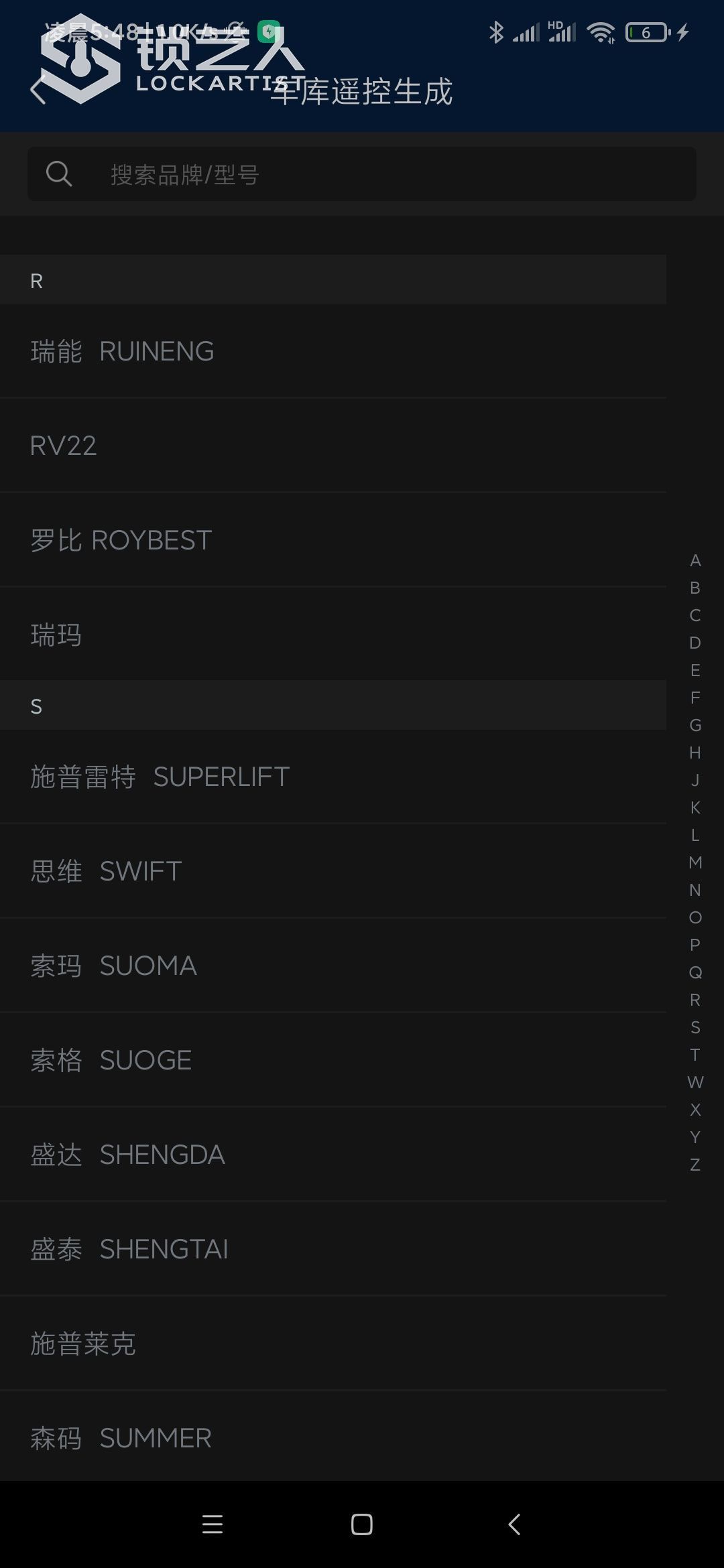Image resolution: width=724 pixels, height=1568 pixels.
Task: Jump to letter Z in index
Action: [x=695, y=1165]
